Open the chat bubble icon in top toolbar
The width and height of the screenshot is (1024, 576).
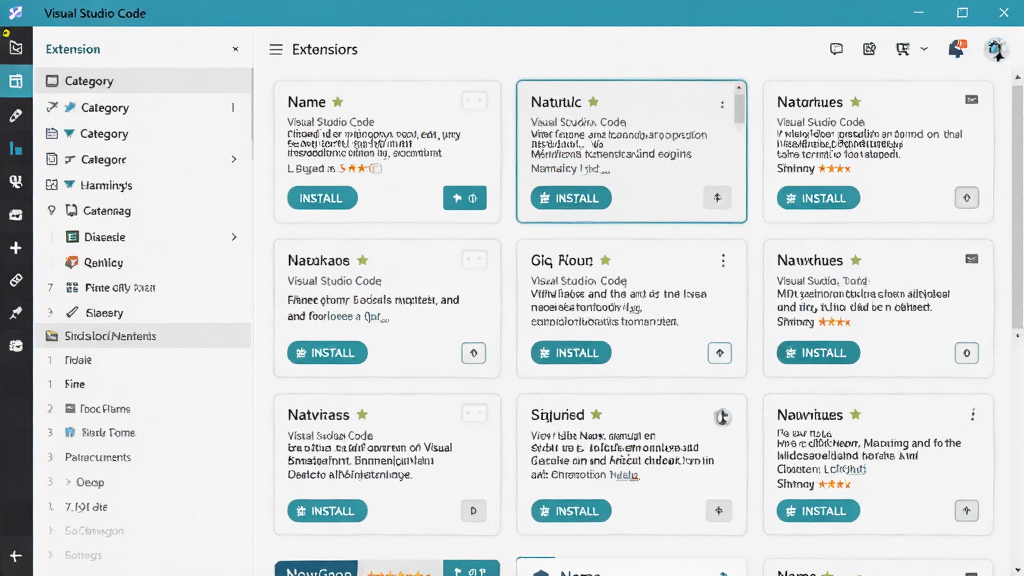[837, 49]
